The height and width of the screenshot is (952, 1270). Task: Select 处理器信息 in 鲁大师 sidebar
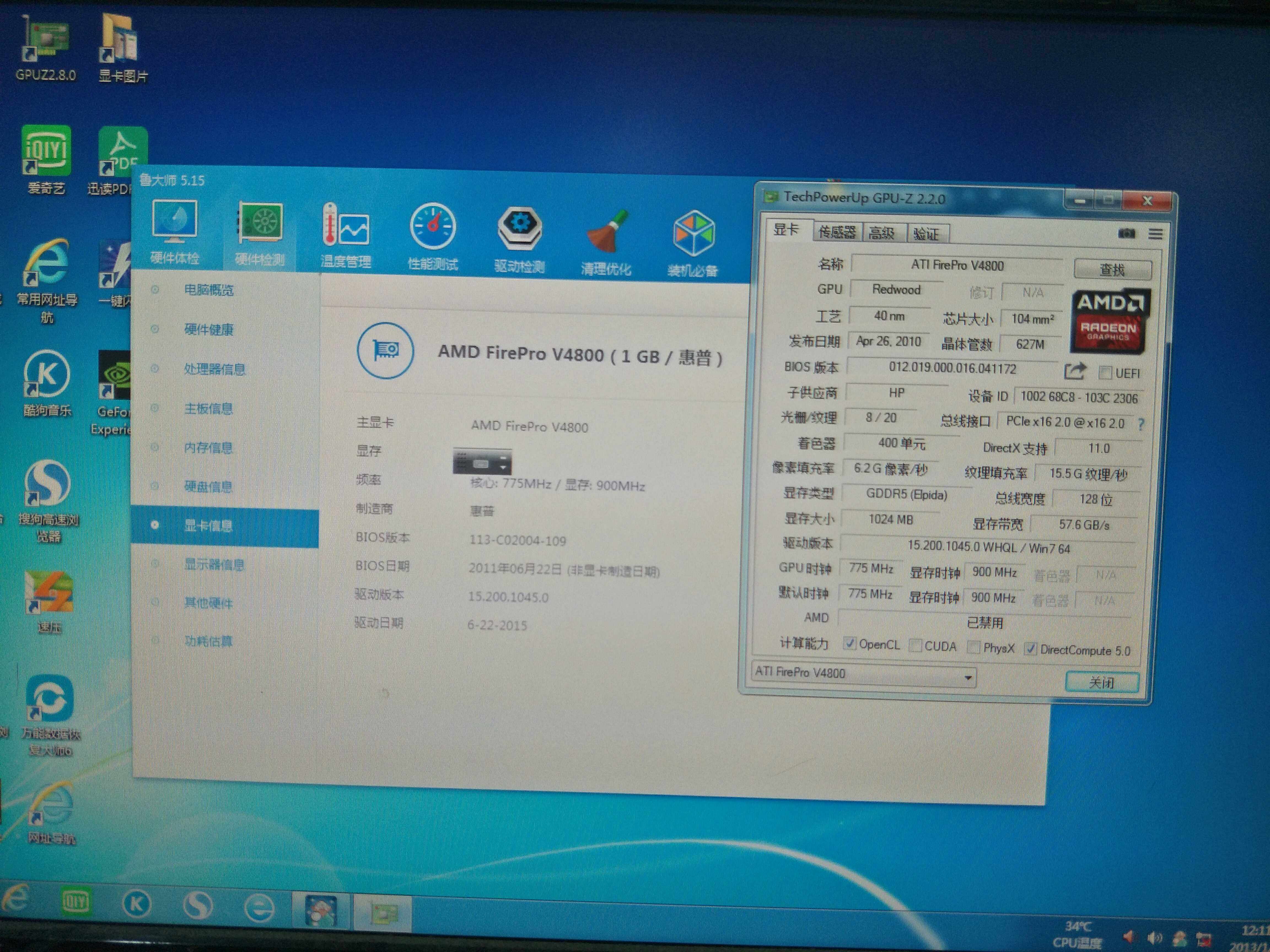[x=215, y=369]
